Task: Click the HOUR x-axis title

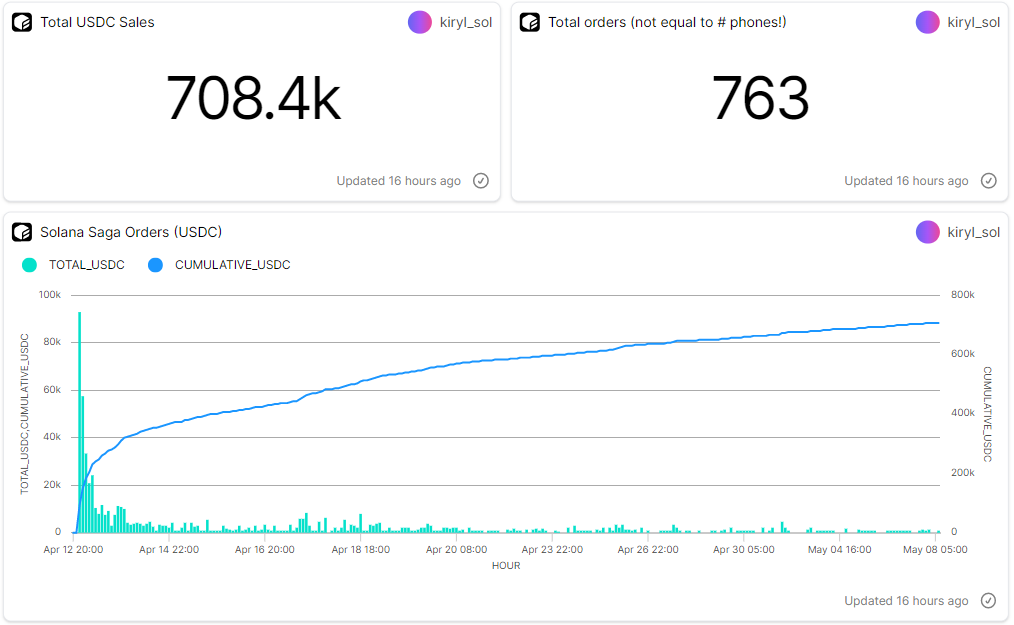Action: click(x=506, y=565)
